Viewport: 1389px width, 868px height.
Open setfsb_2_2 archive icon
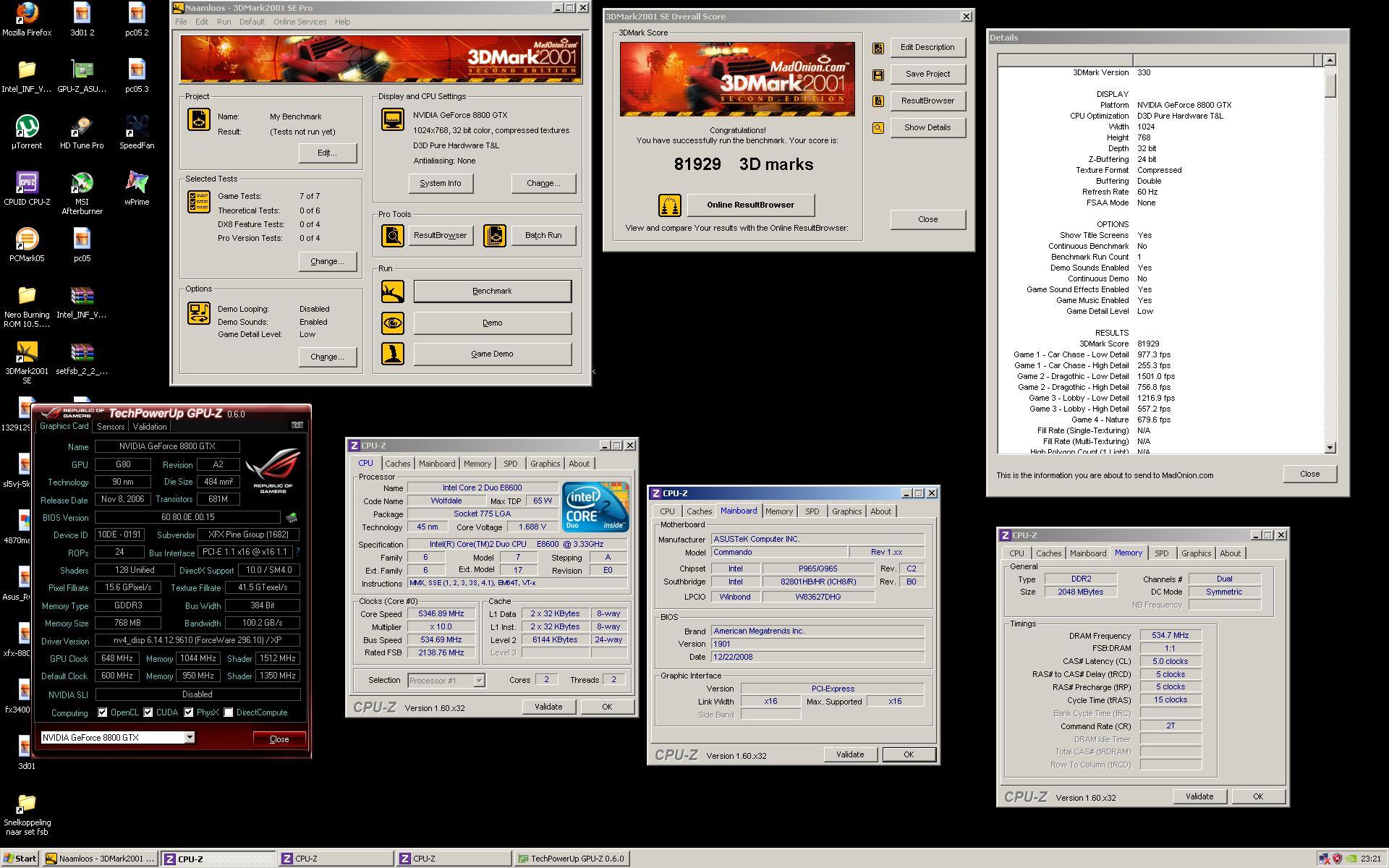pos(82,358)
